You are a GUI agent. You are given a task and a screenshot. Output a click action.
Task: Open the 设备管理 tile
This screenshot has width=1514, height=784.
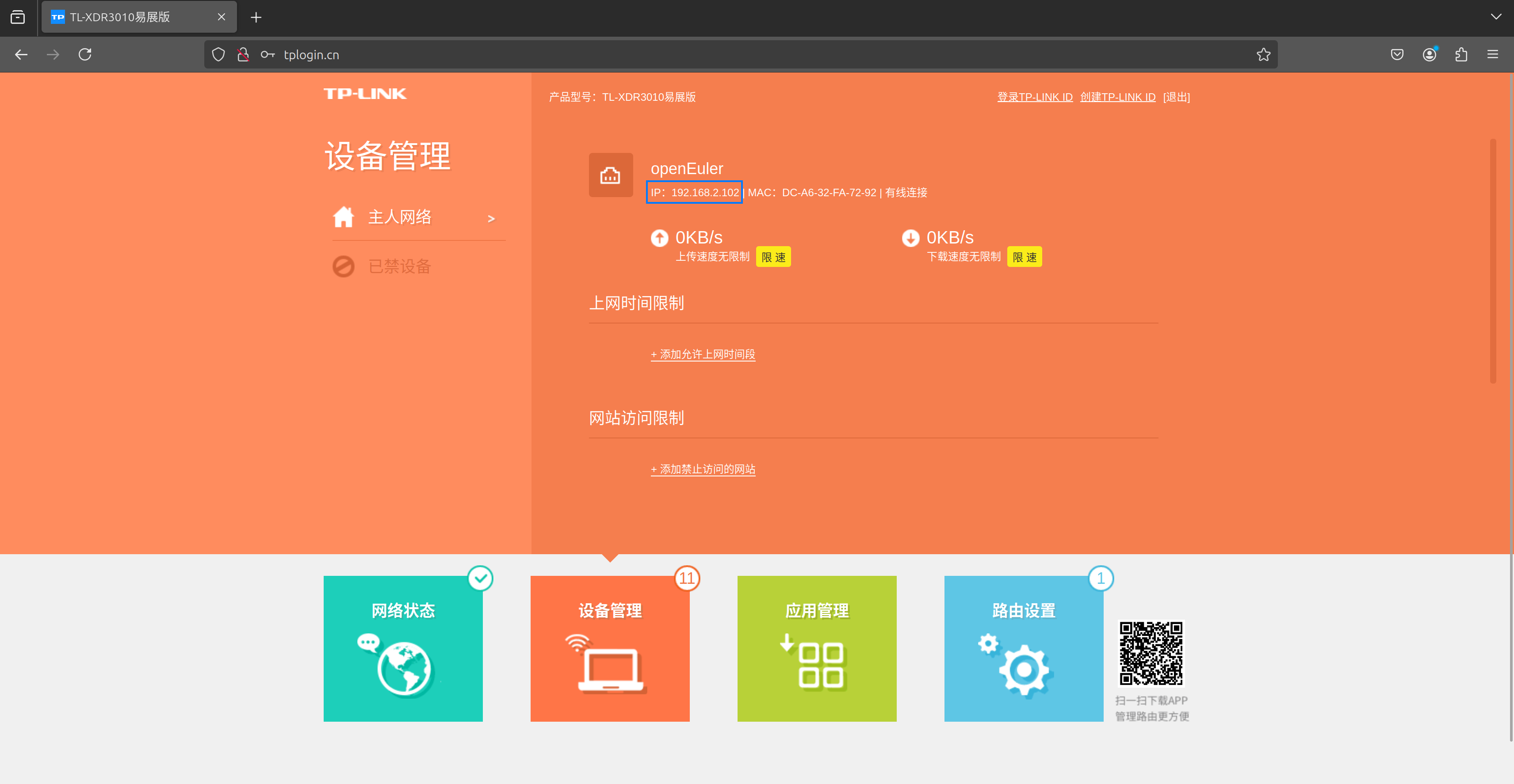(x=610, y=649)
